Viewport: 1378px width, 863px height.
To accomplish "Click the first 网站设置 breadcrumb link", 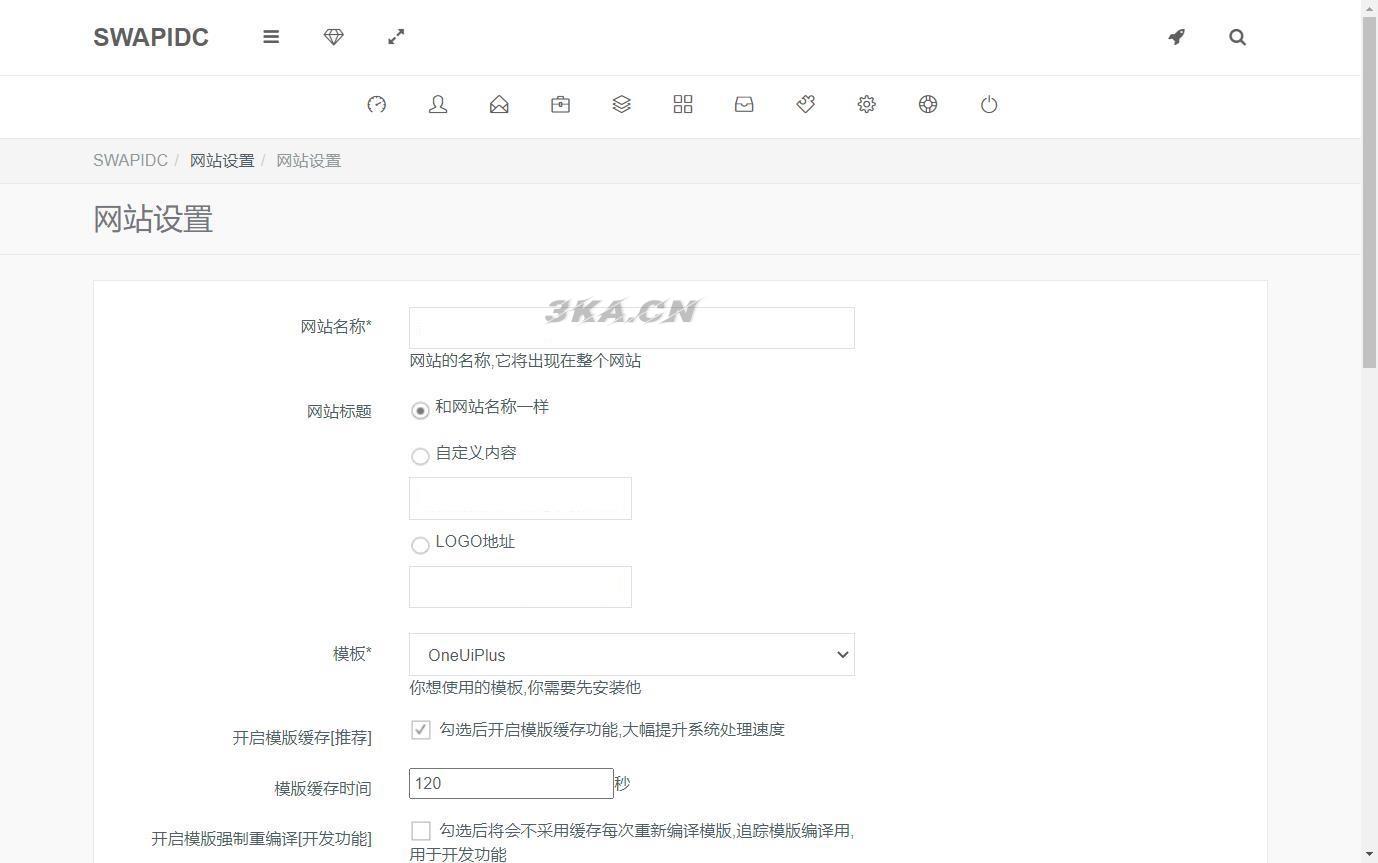I will (x=222, y=161).
